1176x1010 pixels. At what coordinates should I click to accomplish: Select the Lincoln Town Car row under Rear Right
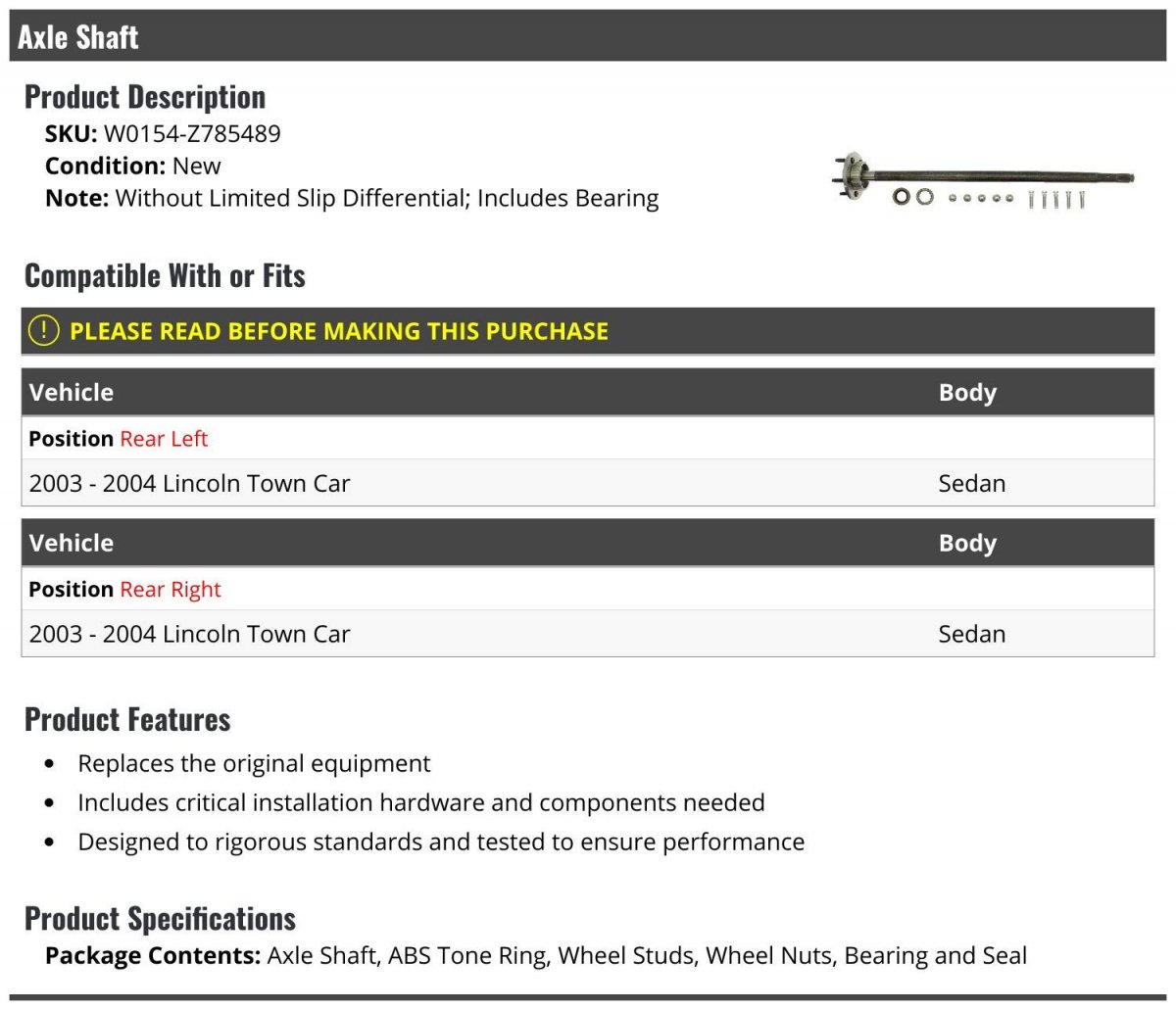pos(588,634)
